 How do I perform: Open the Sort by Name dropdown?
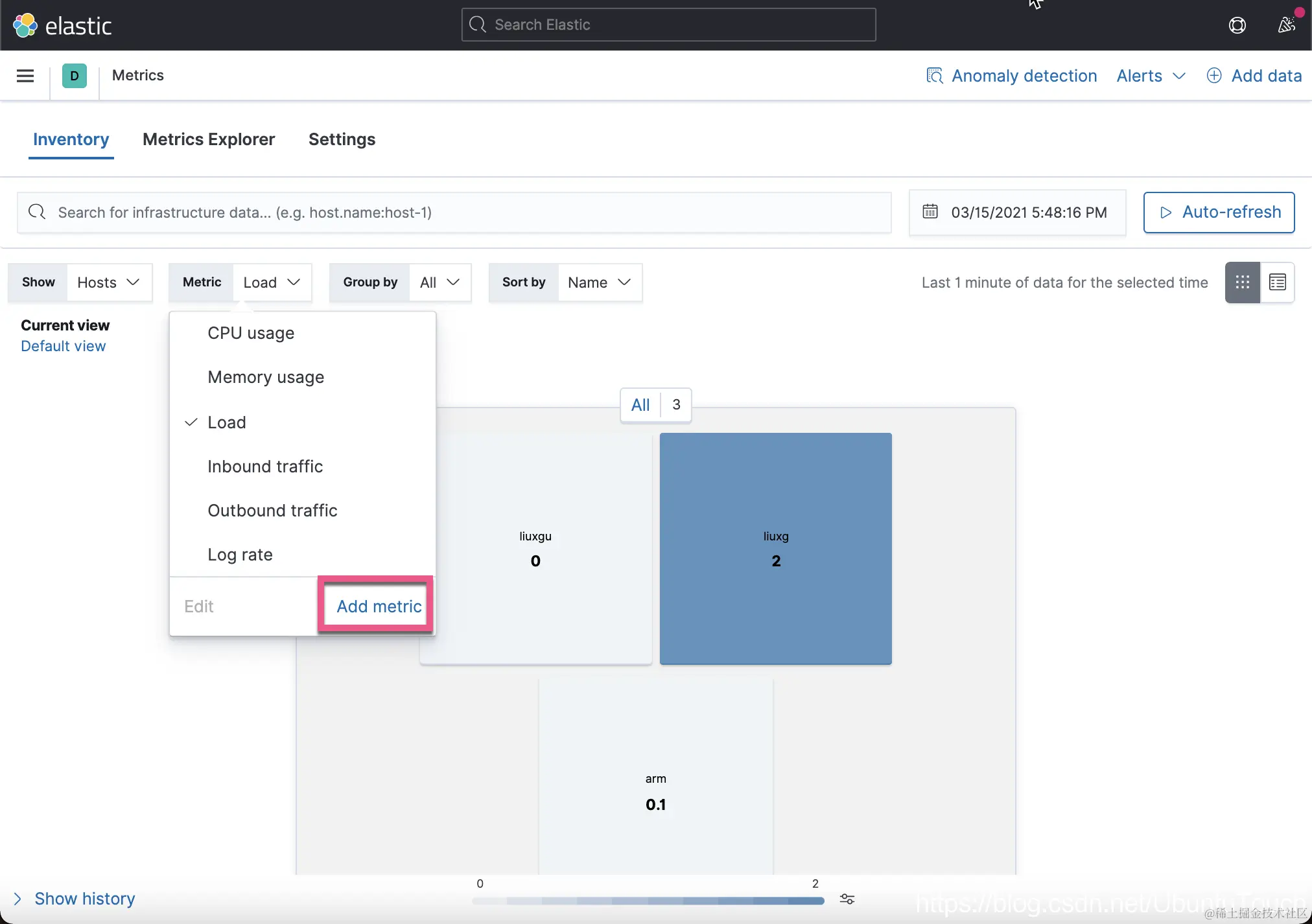(x=599, y=283)
